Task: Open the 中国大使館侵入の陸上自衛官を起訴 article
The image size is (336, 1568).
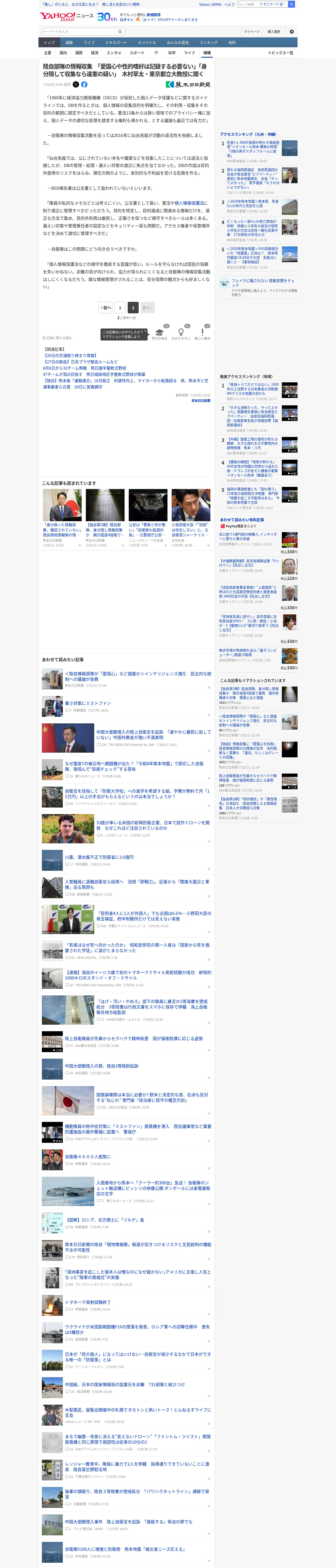Action: click(154, 735)
